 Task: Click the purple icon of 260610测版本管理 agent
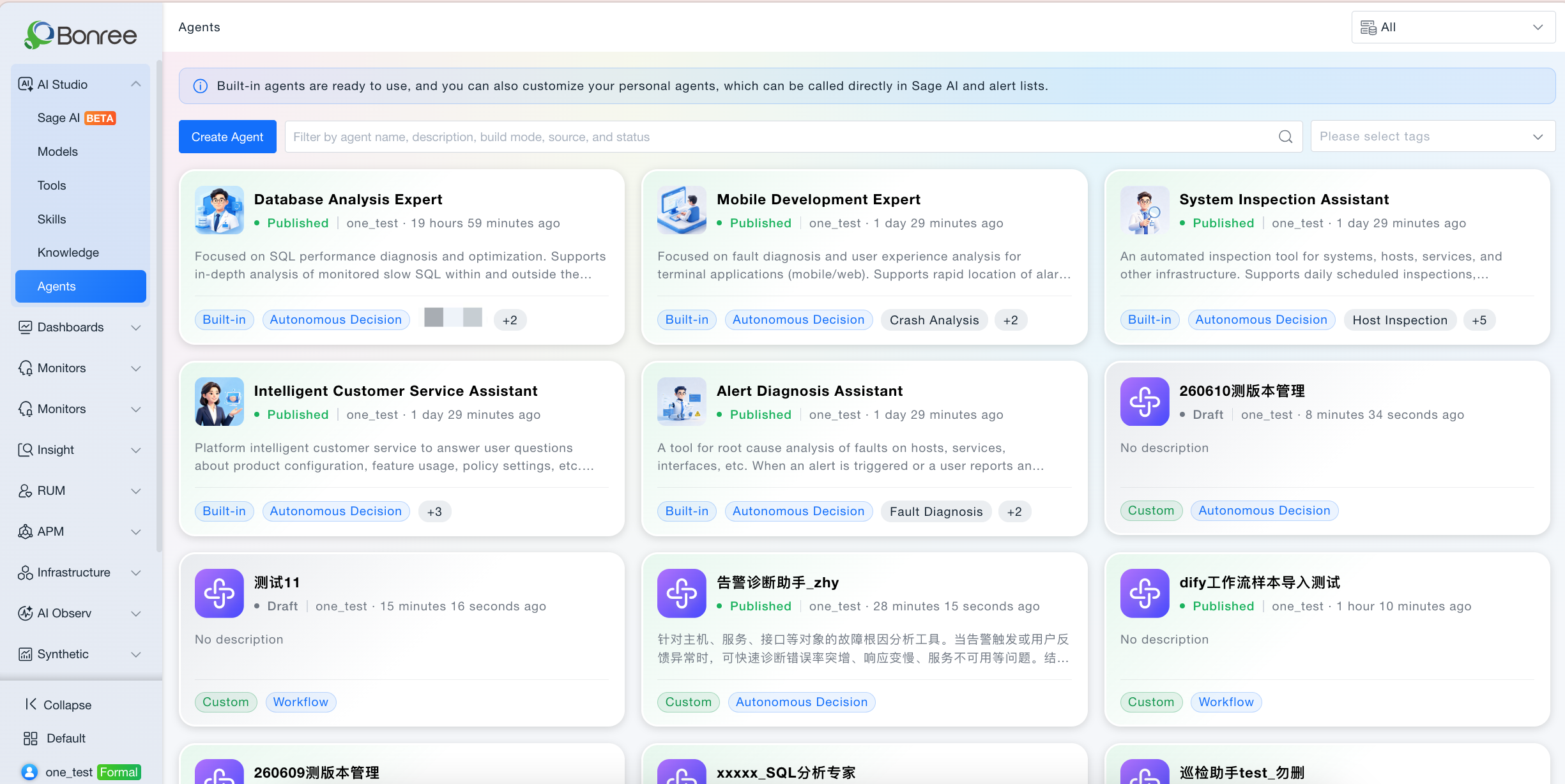tap(1145, 402)
